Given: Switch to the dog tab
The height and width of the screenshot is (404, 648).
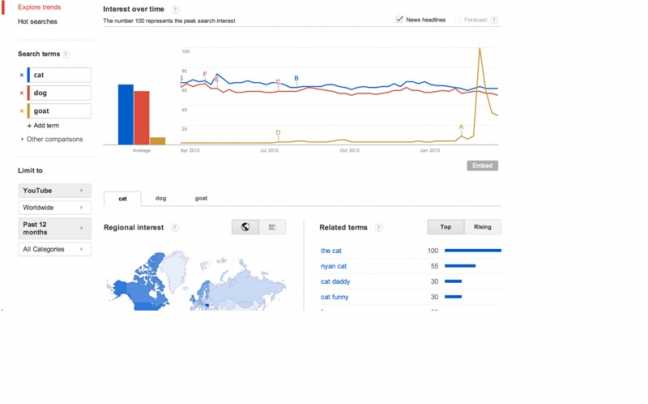Looking at the screenshot, I should tap(161, 198).
